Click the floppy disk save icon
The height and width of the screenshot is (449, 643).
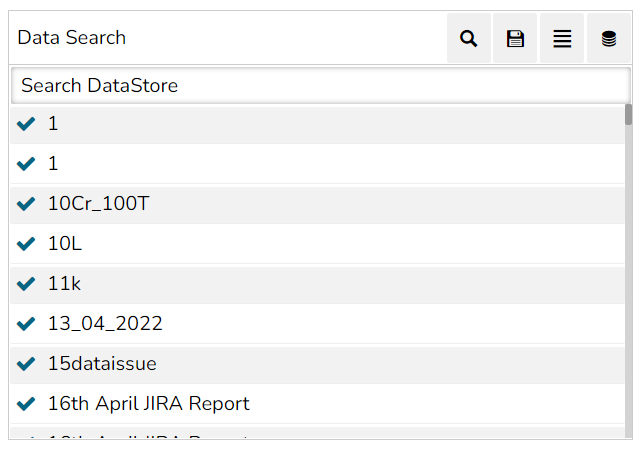(515, 39)
